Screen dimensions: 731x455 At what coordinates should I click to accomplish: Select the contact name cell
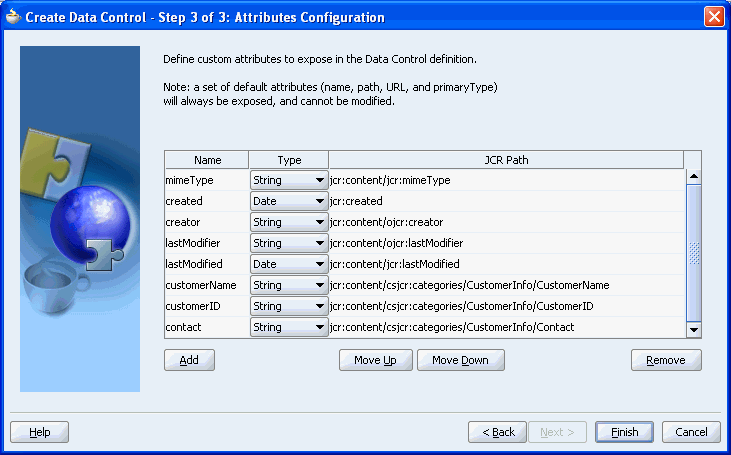coord(207,327)
